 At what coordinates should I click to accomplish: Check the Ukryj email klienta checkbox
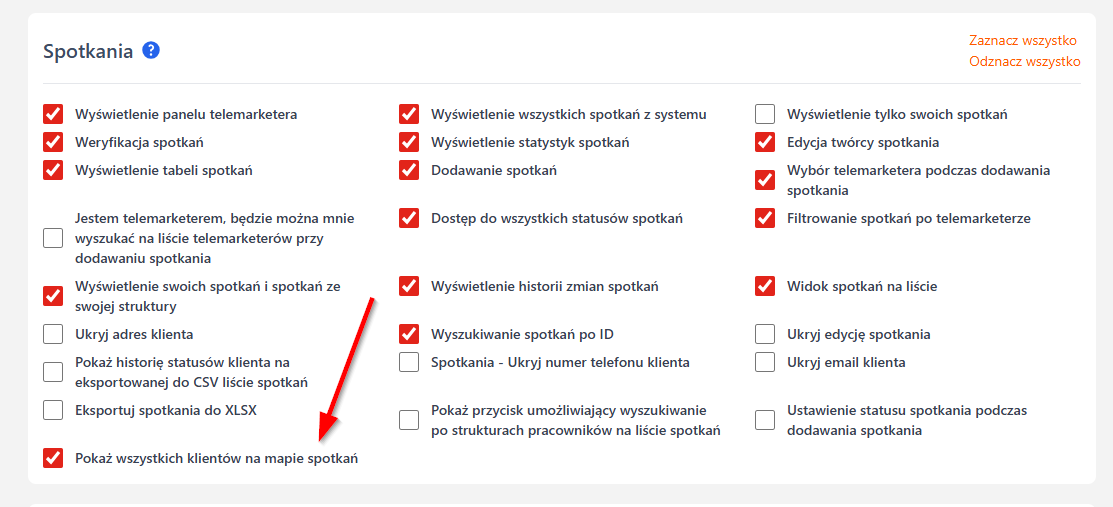[765, 362]
